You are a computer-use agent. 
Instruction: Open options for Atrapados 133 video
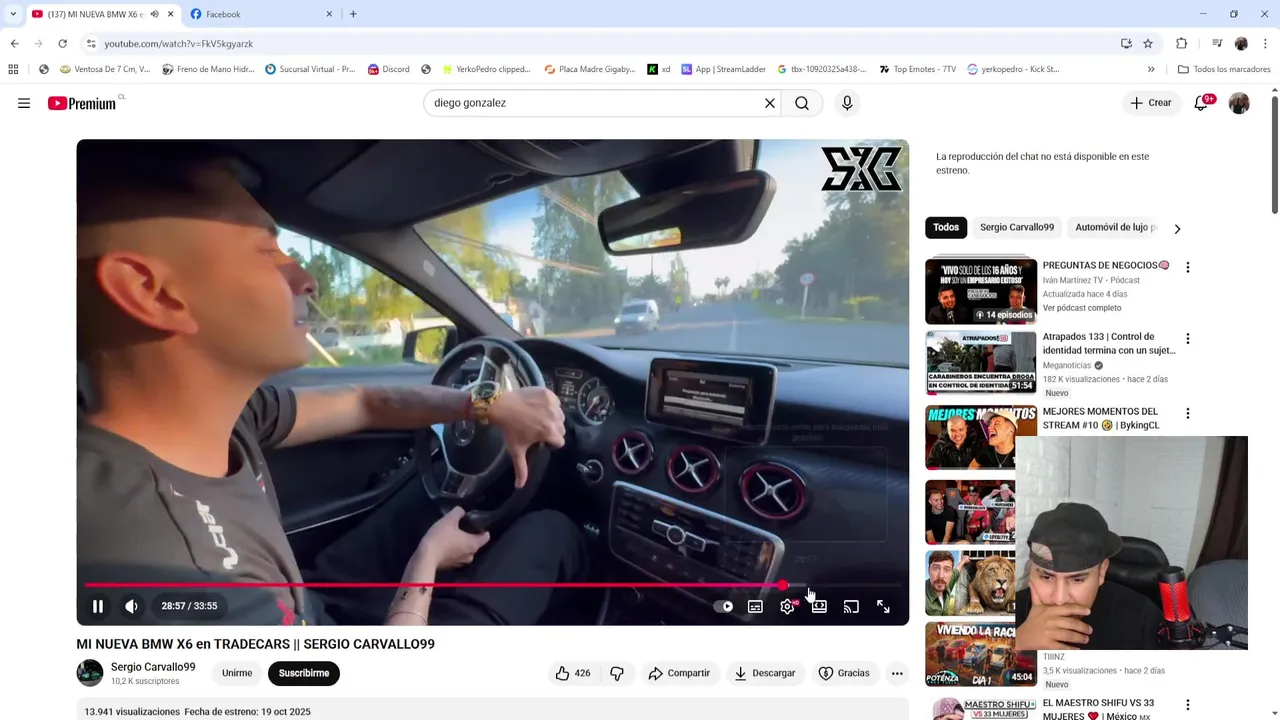pos(1187,339)
